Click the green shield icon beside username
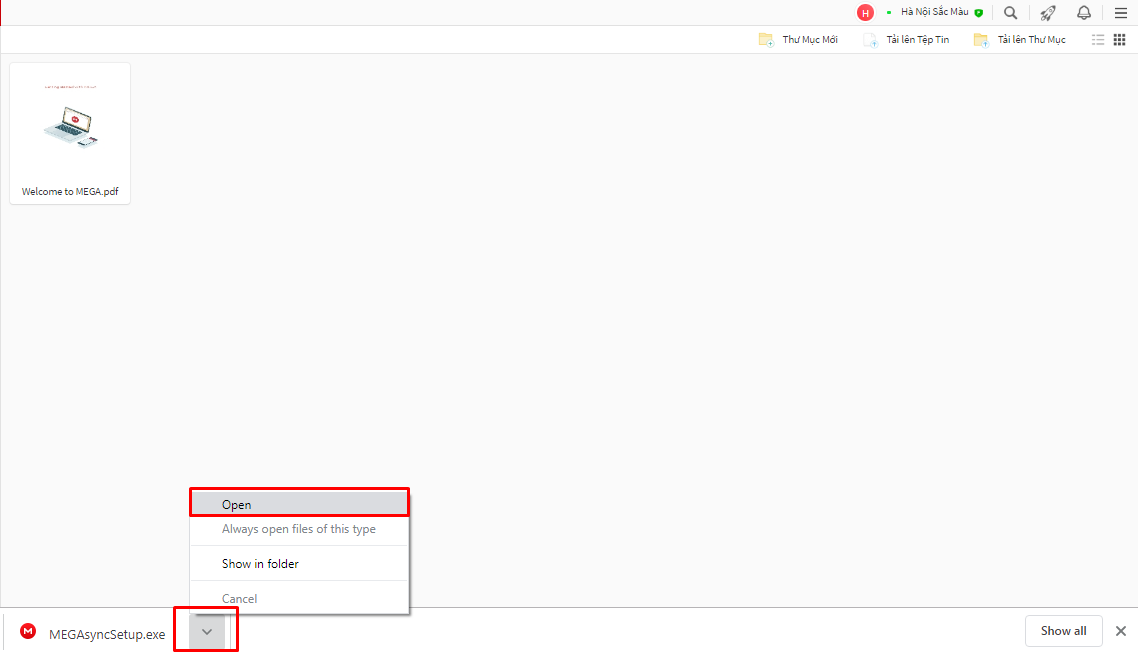The width and height of the screenshot is (1138, 655). click(x=979, y=13)
